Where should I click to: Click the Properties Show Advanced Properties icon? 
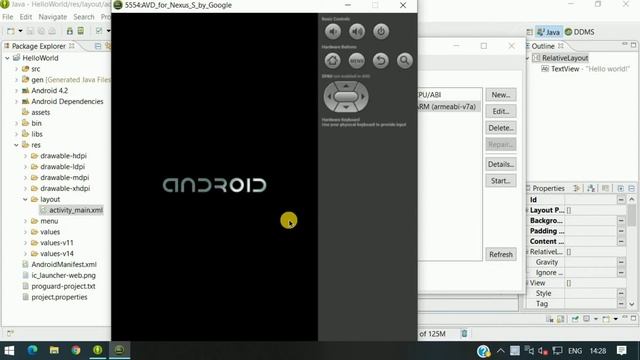click(576, 188)
